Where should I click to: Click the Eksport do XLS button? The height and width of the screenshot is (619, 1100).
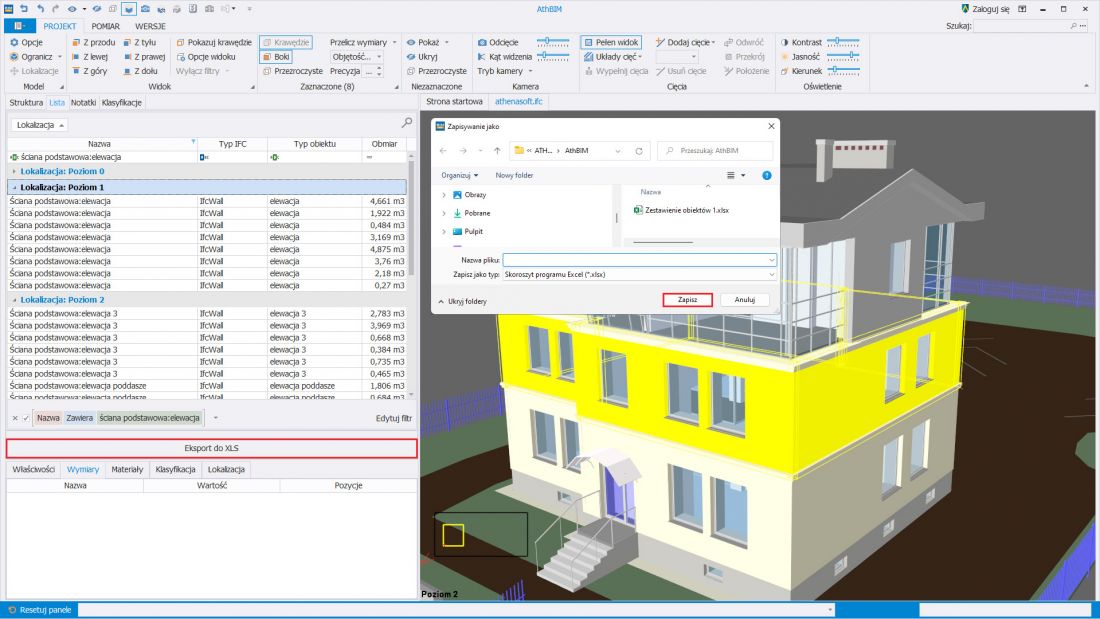[211, 448]
